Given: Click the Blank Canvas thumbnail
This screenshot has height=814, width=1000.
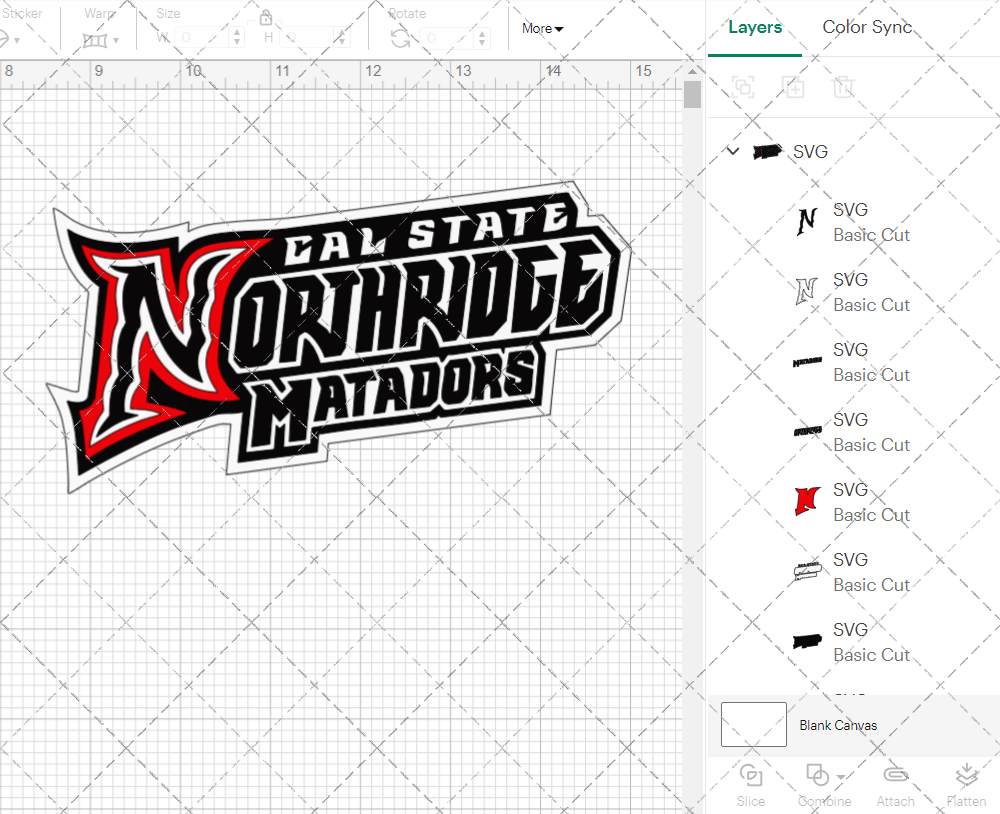Looking at the screenshot, I should (753, 724).
